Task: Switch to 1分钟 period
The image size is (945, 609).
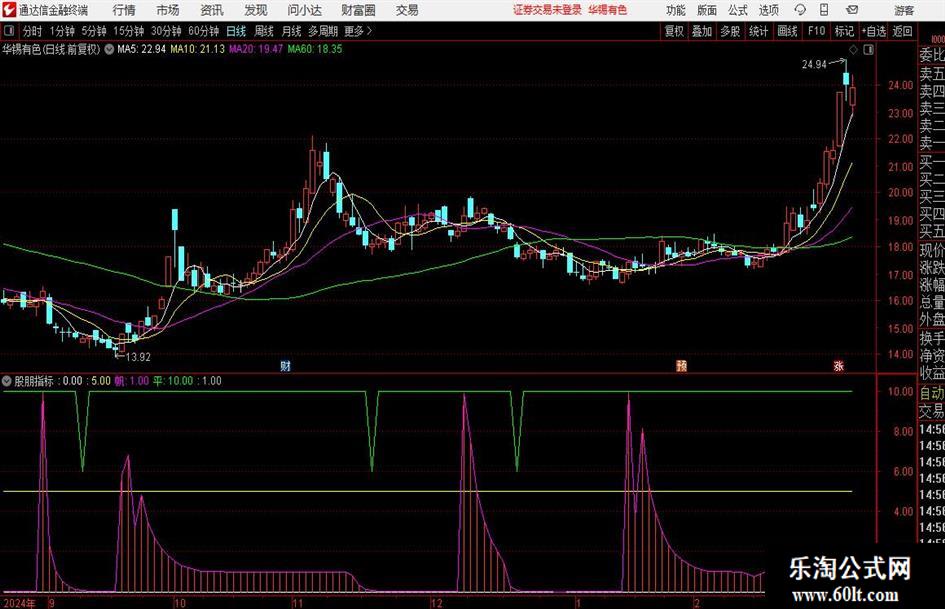Action: tap(62, 31)
